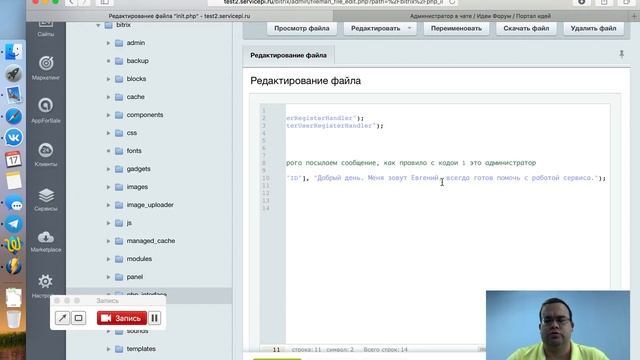Click Просмотр файла button
640x360 pixels.
pos(302,28)
